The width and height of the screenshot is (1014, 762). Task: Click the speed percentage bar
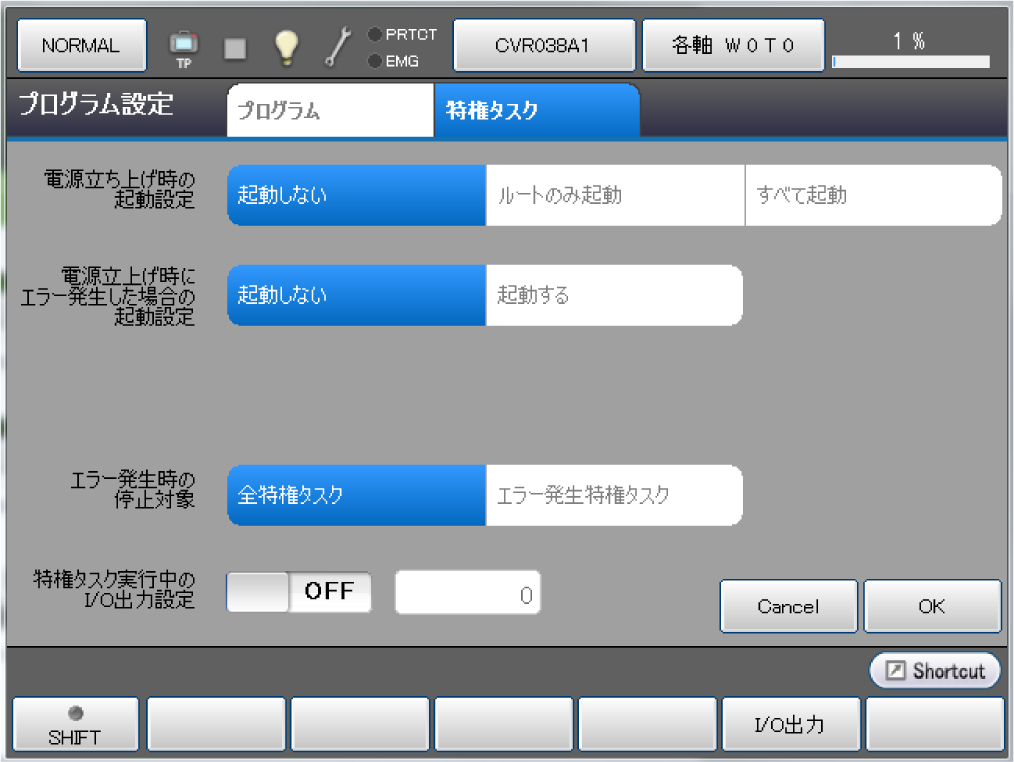[x=910, y=61]
